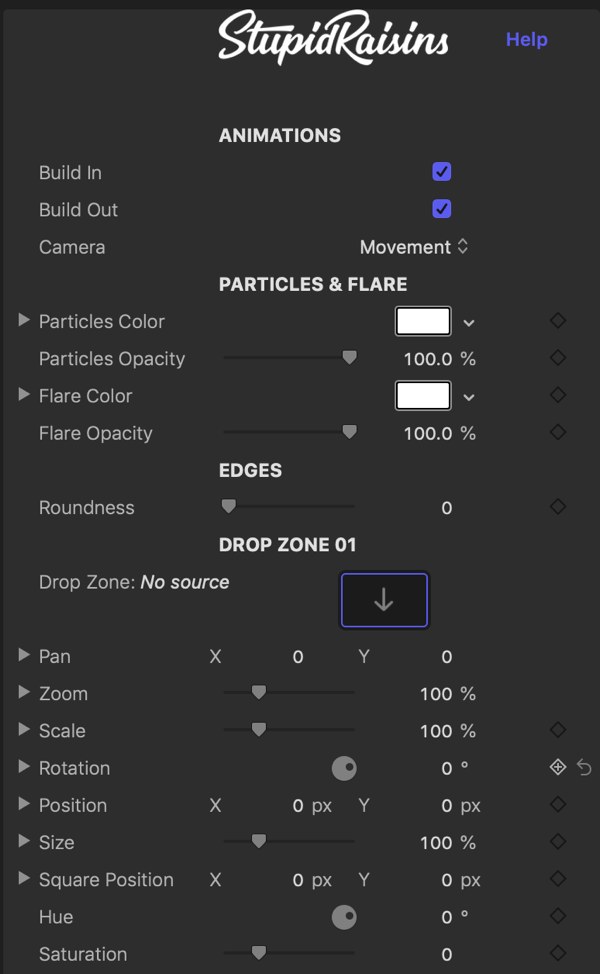The height and width of the screenshot is (974, 600).
Task: Open the Help link
Action: (527, 40)
